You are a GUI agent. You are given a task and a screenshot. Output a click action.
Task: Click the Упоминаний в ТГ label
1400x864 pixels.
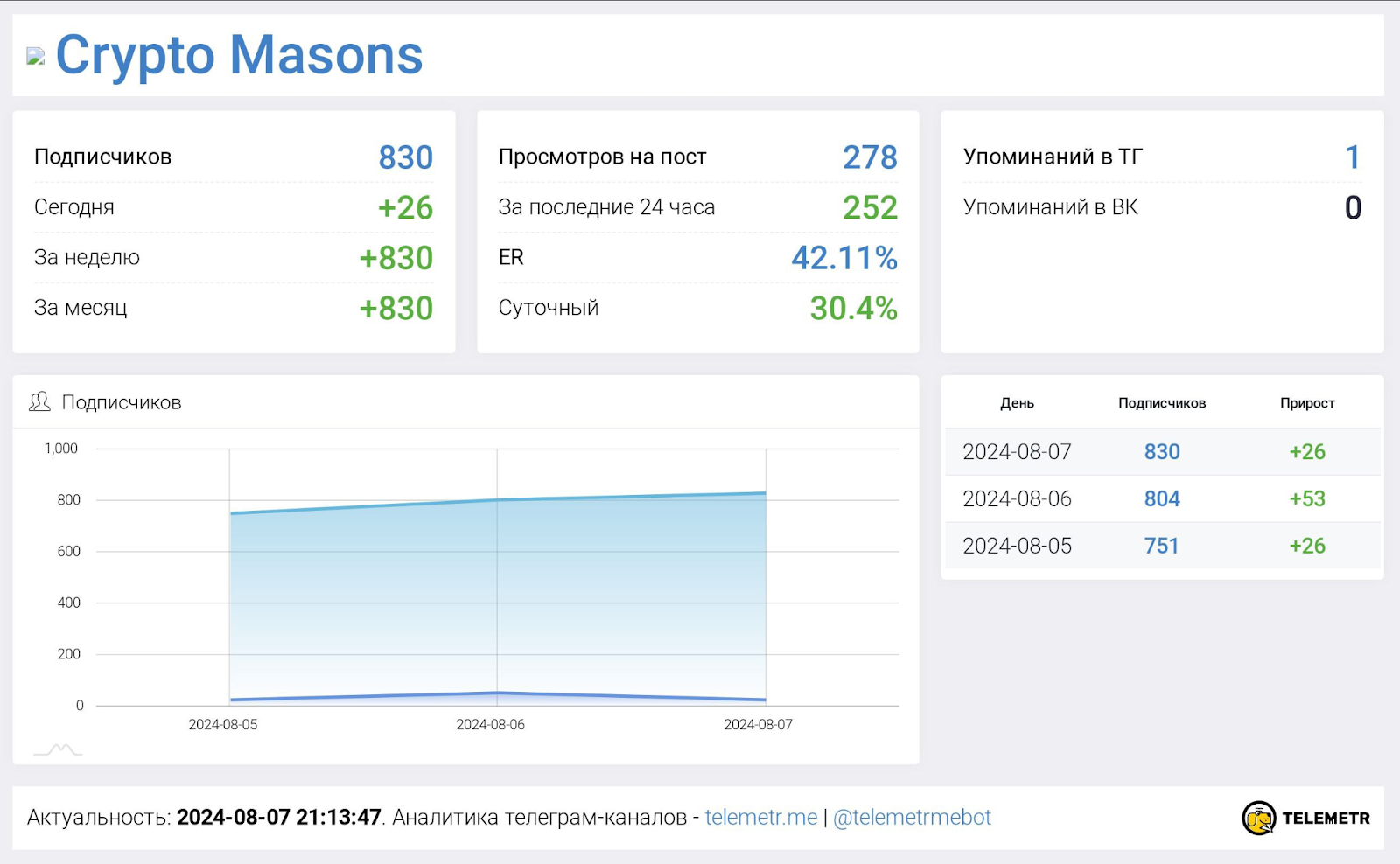tap(1053, 157)
